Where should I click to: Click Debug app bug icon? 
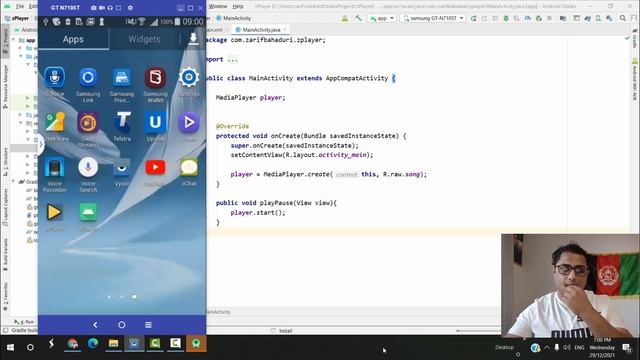coord(506,18)
